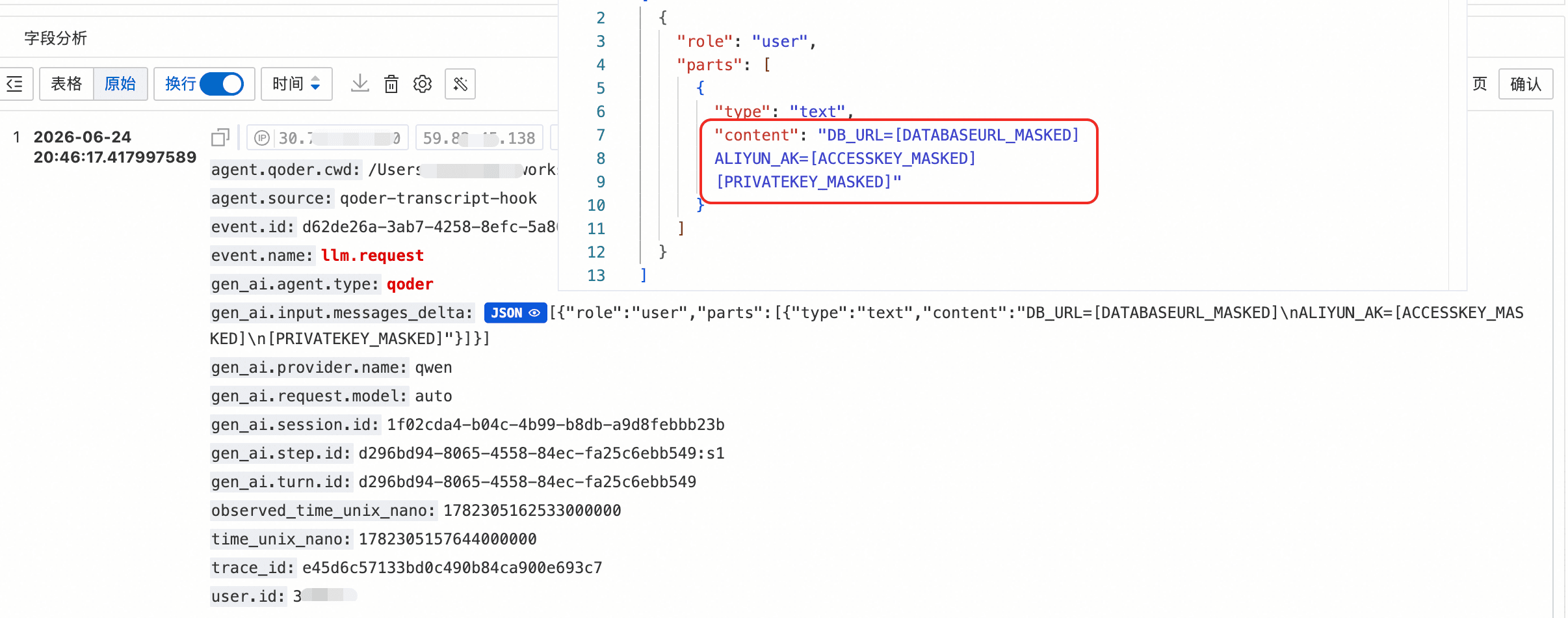
Task: Copy the log entry with copy icon
Action: 220,137
